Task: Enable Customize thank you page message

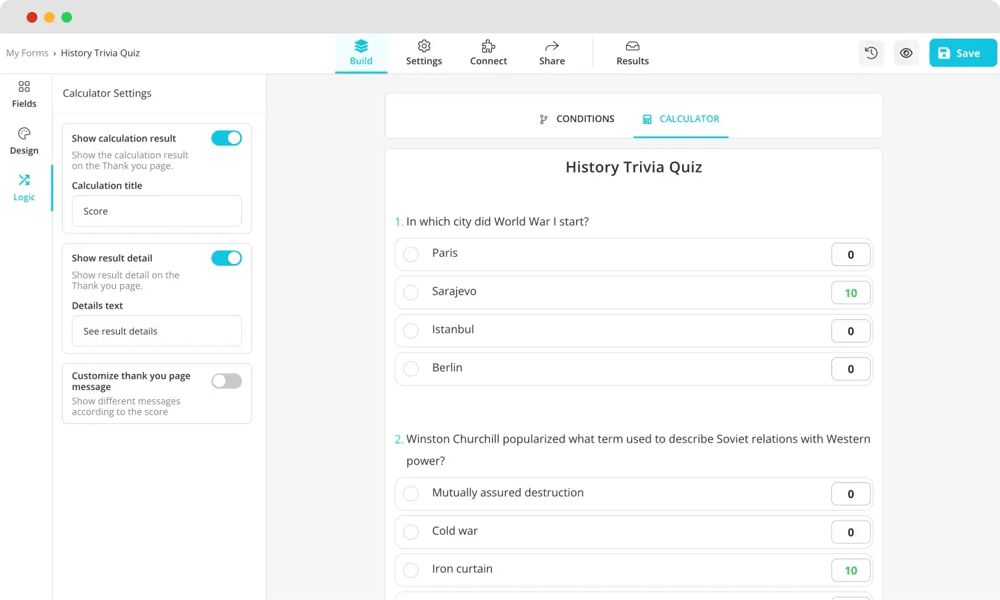Action: tap(227, 381)
